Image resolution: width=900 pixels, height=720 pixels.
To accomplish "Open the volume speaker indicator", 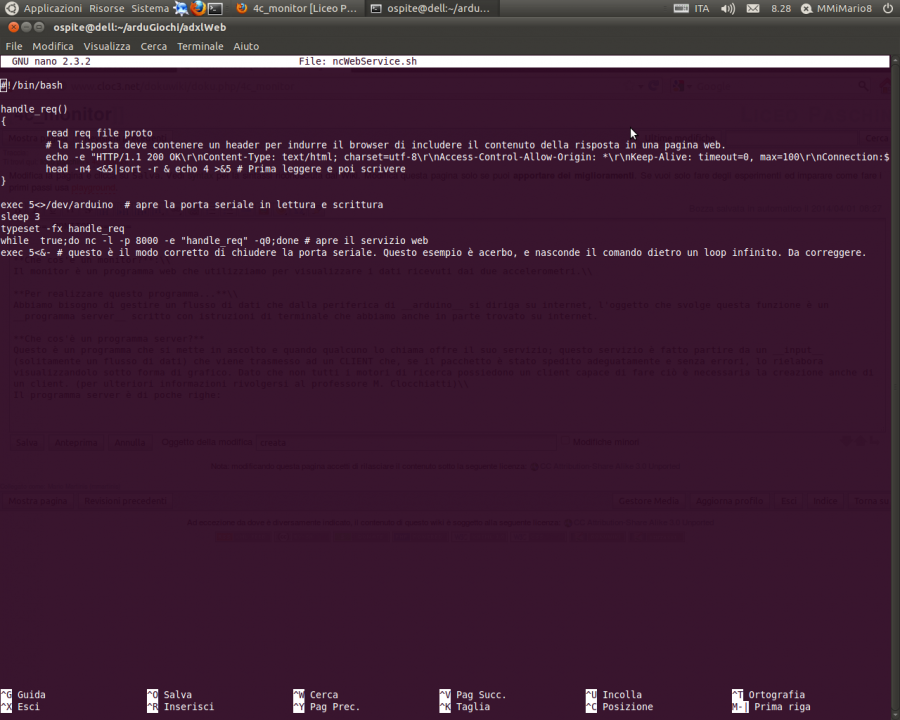I will 728,9.
